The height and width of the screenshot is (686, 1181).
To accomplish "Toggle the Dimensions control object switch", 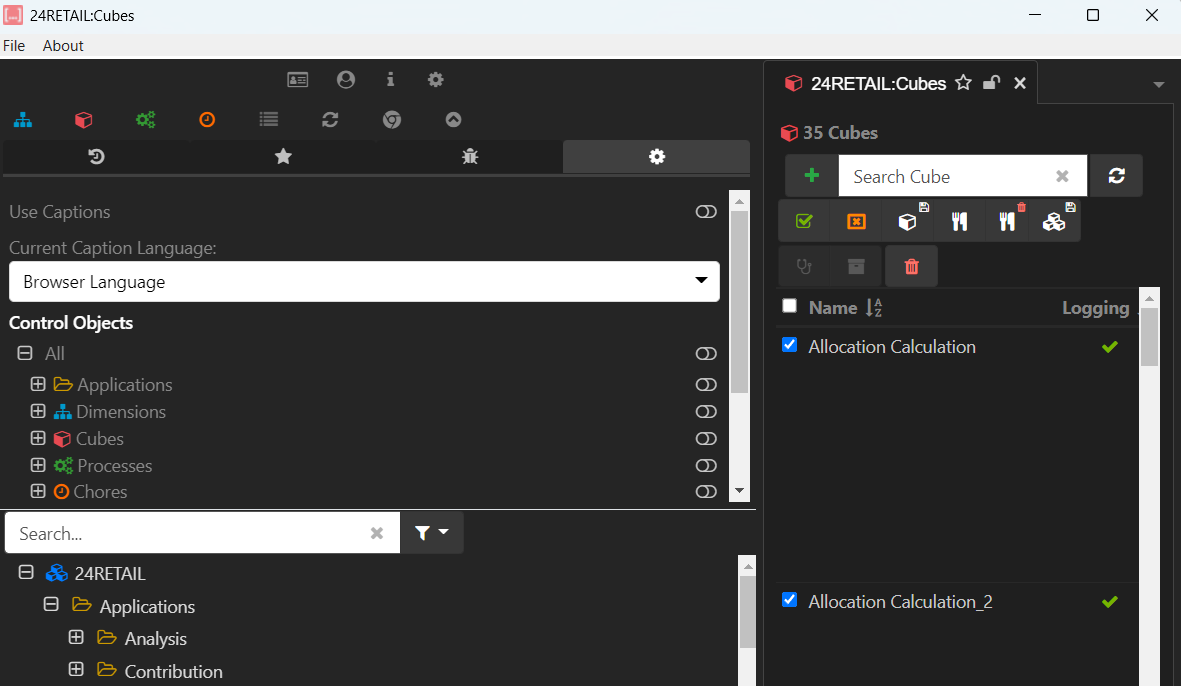I will (x=706, y=412).
